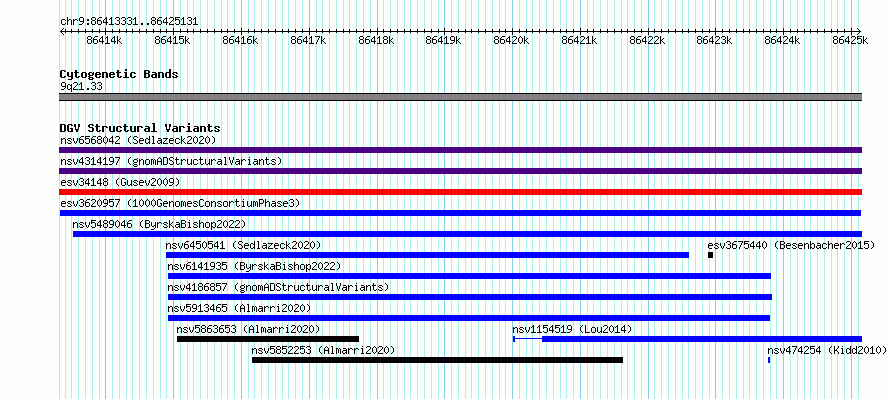Image resolution: width=890 pixels, height=399 pixels.
Task: Open esv3620957 (1000GenomesConsortiumPhase3) label
Action: 180,203
